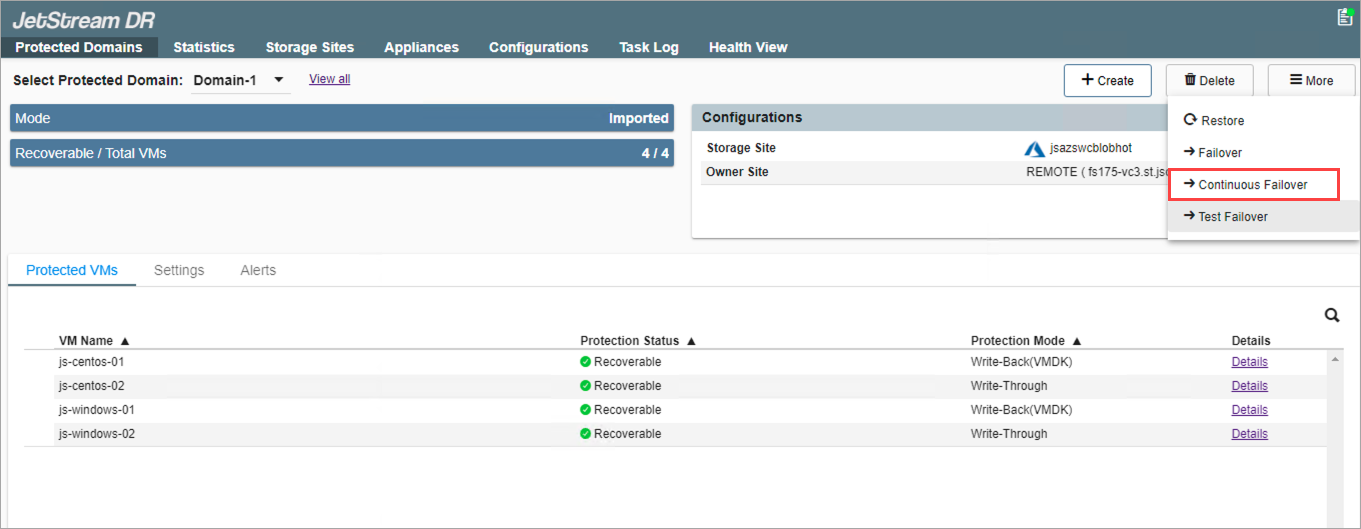This screenshot has width=1361, height=529.
Task: Open the View all link
Action: pyautogui.click(x=329, y=79)
